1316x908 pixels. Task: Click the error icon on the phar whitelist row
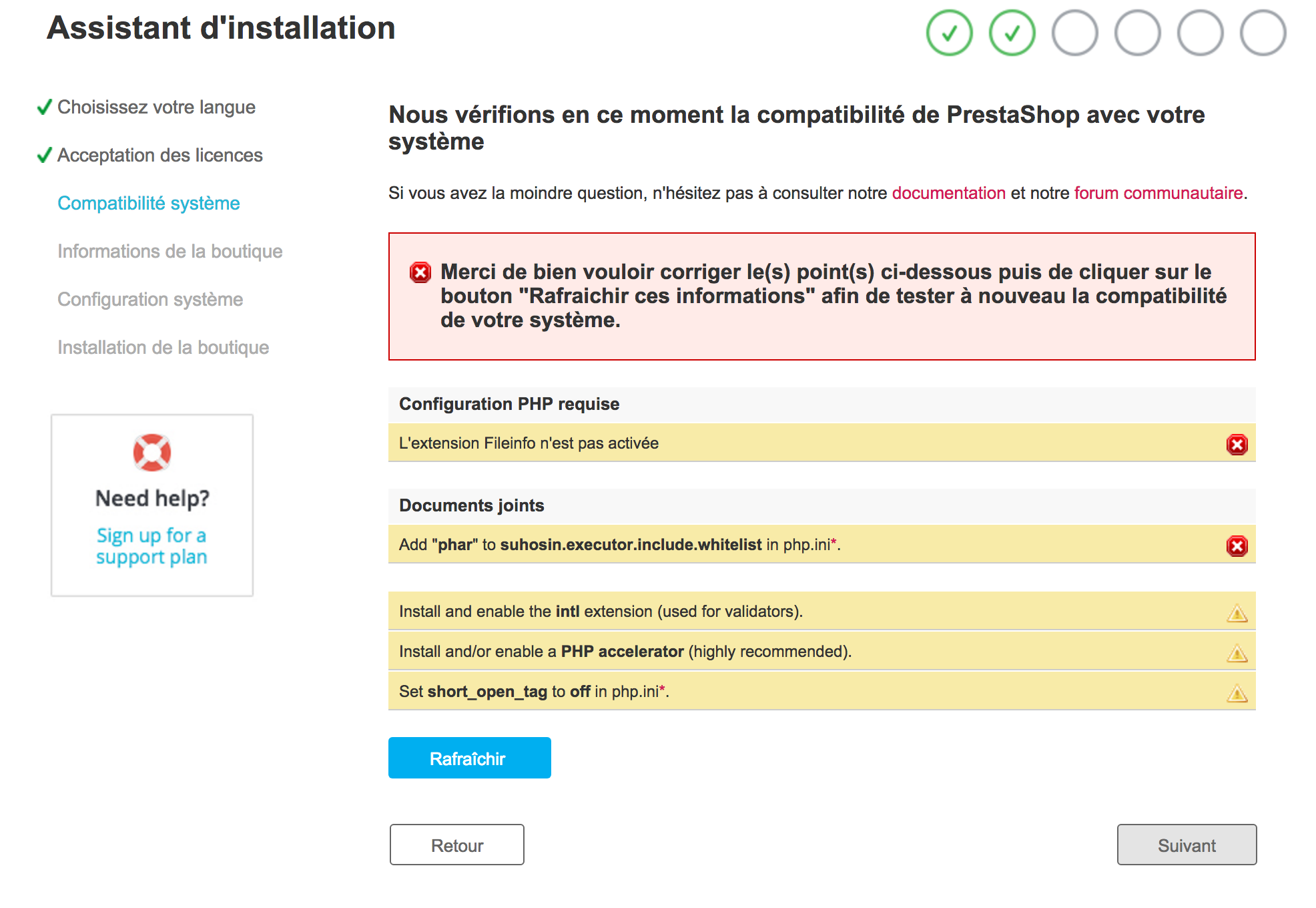1237,546
